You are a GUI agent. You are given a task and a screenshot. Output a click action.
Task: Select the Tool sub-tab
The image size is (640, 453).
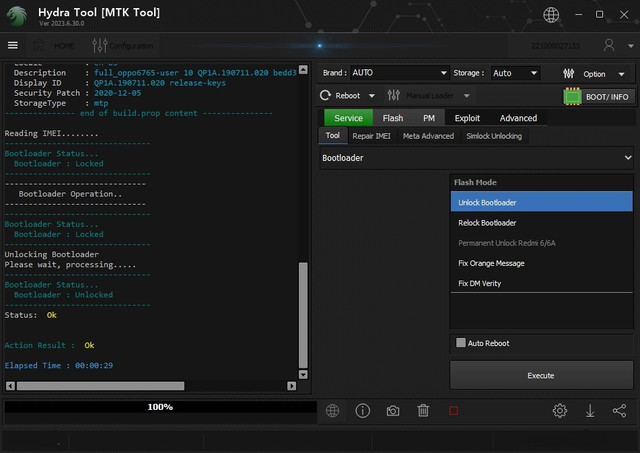tap(333, 136)
